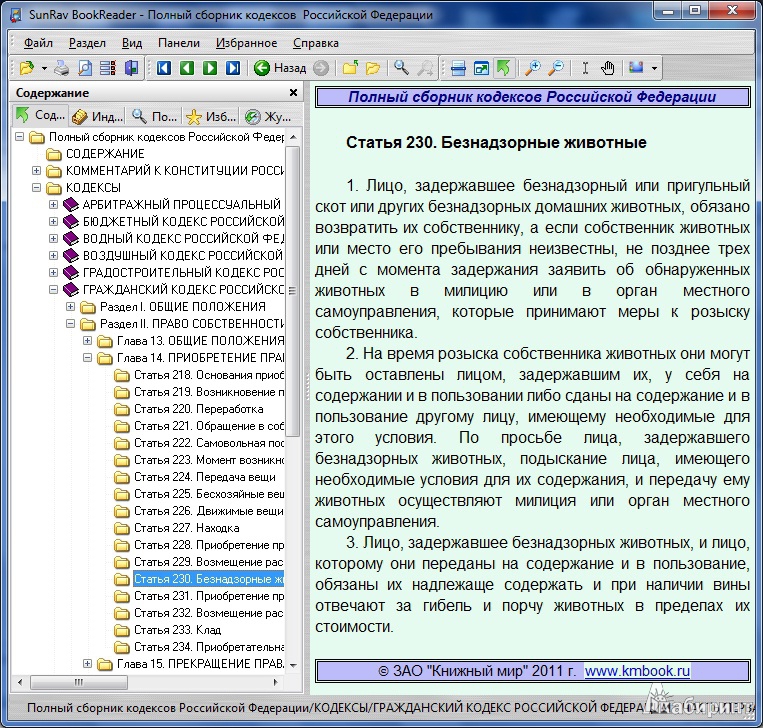Expand КОММЕНТАРИЙ К КОНСТИТУЦИИ node
The width and height of the screenshot is (763, 728).
tap(36, 171)
